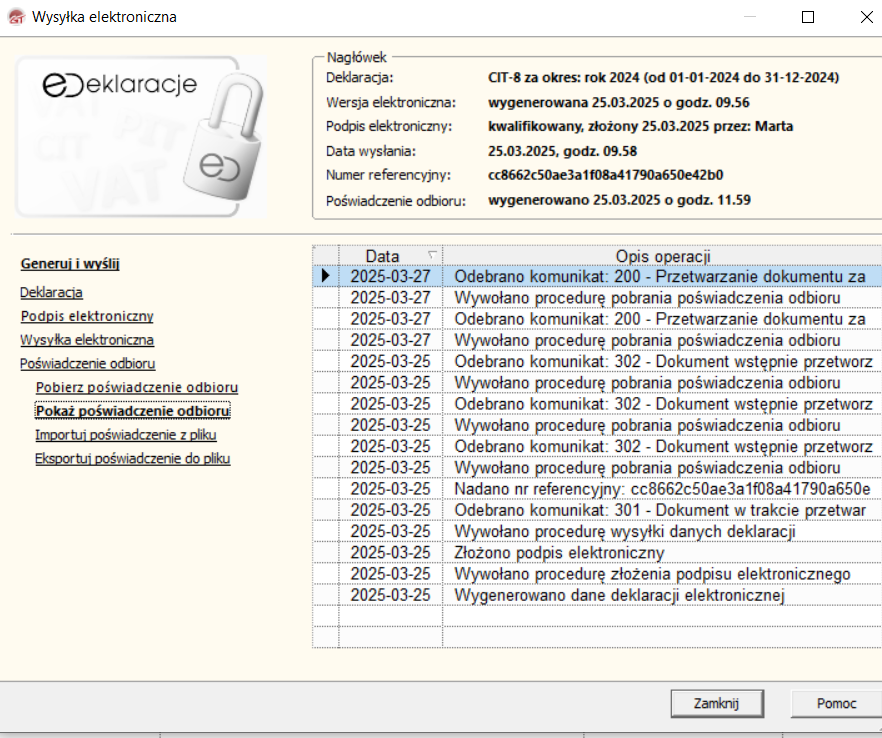This screenshot has height=738, width=882.
Task: Click the Generuj i wyślij heading
Action: click(70, 264)
